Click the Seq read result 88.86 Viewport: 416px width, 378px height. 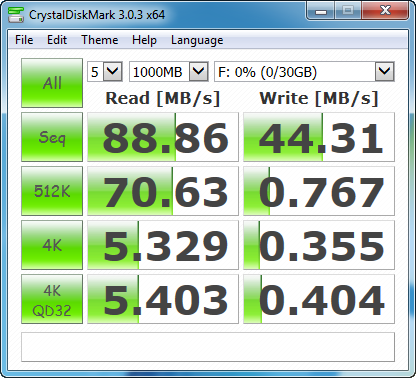(163, 137)
